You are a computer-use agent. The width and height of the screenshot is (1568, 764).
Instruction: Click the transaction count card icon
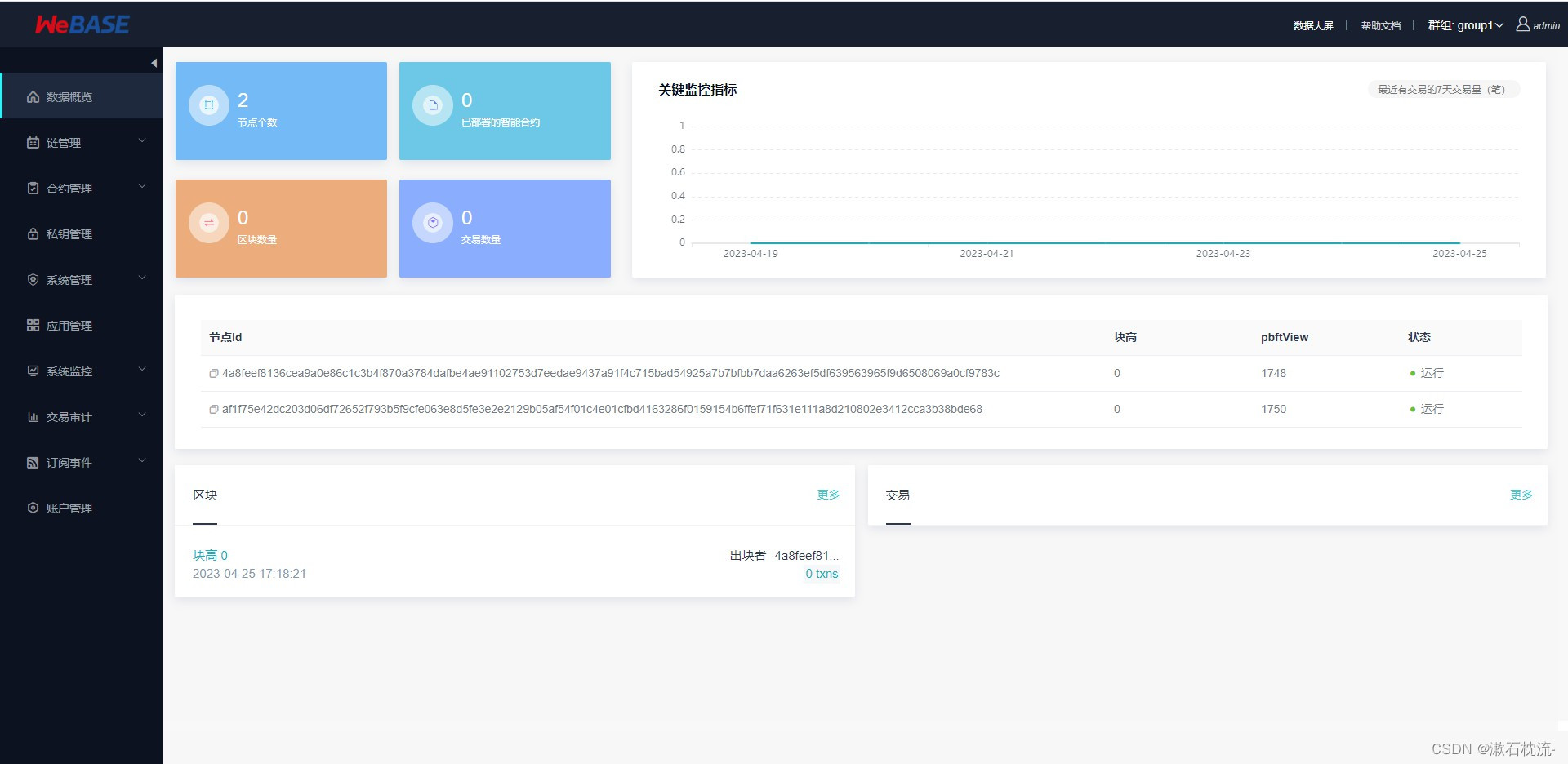point(433,223)
